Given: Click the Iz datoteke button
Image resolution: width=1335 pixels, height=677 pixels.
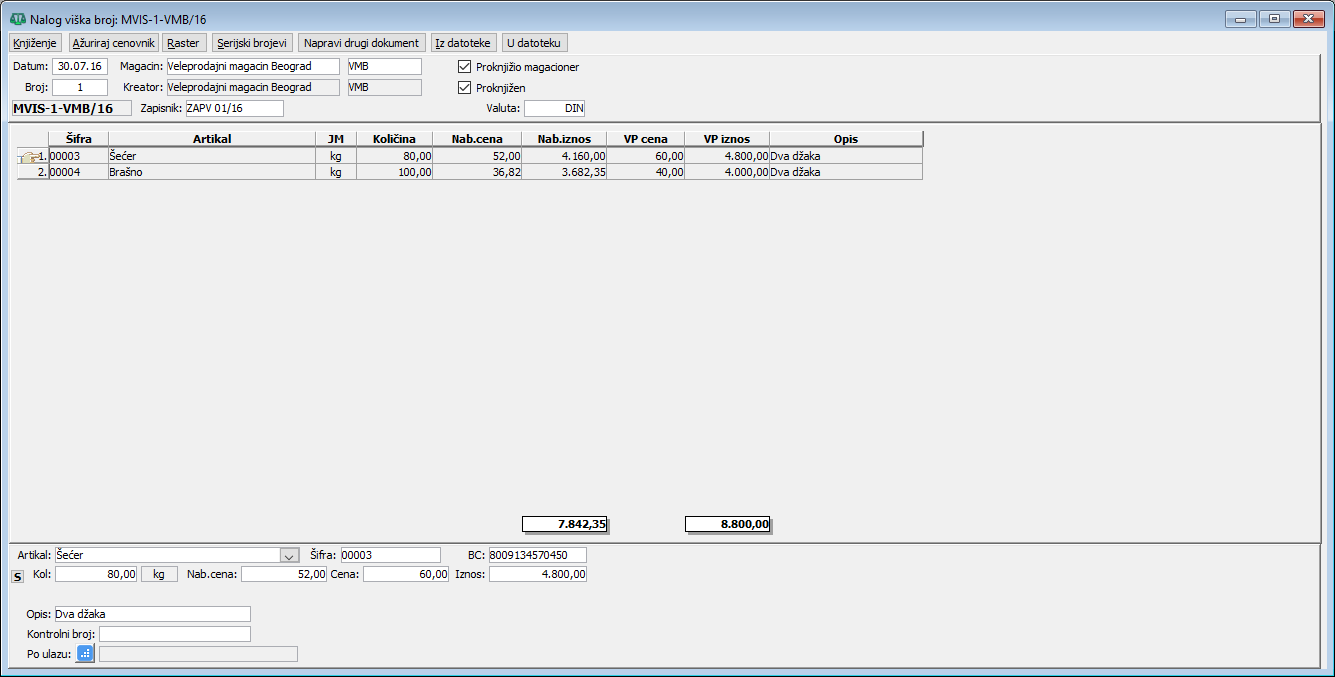Looking at the screenshot, I should (463, 43).
